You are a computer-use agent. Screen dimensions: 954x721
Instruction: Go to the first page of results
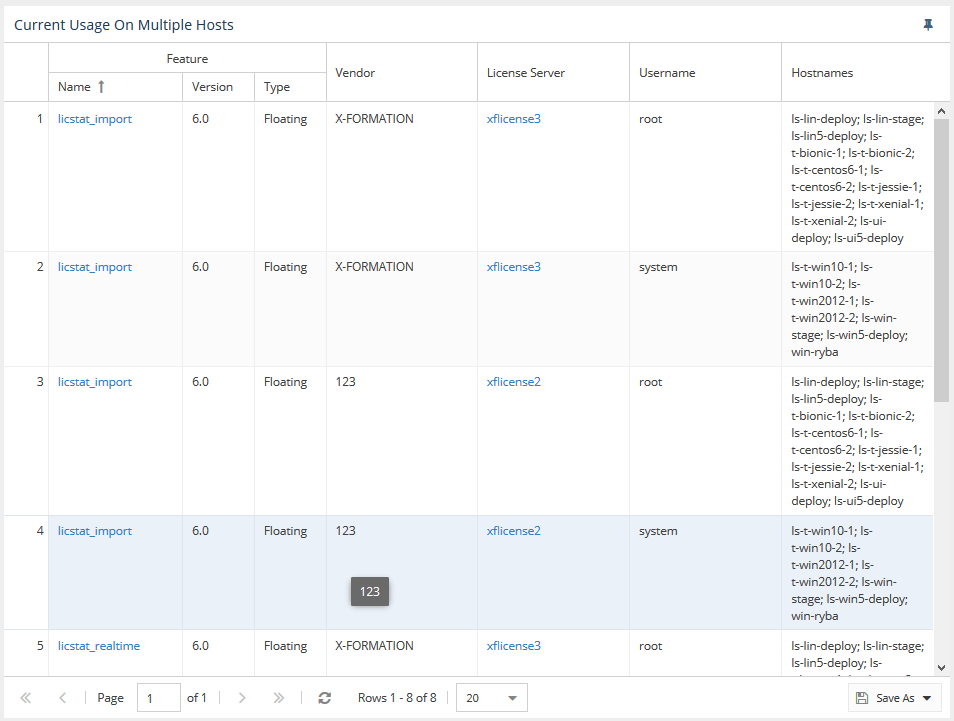(x=26, y=698)
